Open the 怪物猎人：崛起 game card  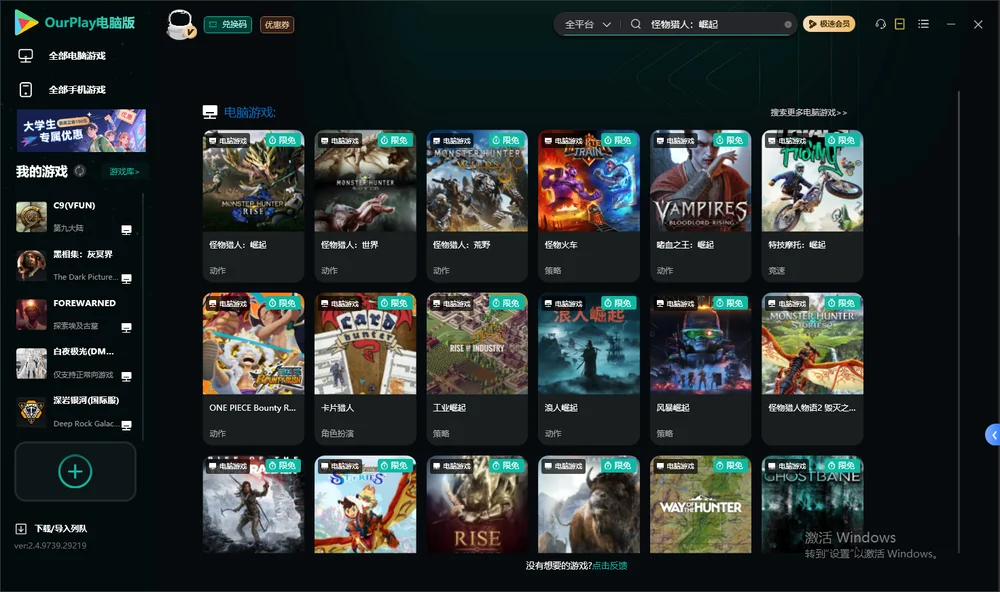(253, 205)
